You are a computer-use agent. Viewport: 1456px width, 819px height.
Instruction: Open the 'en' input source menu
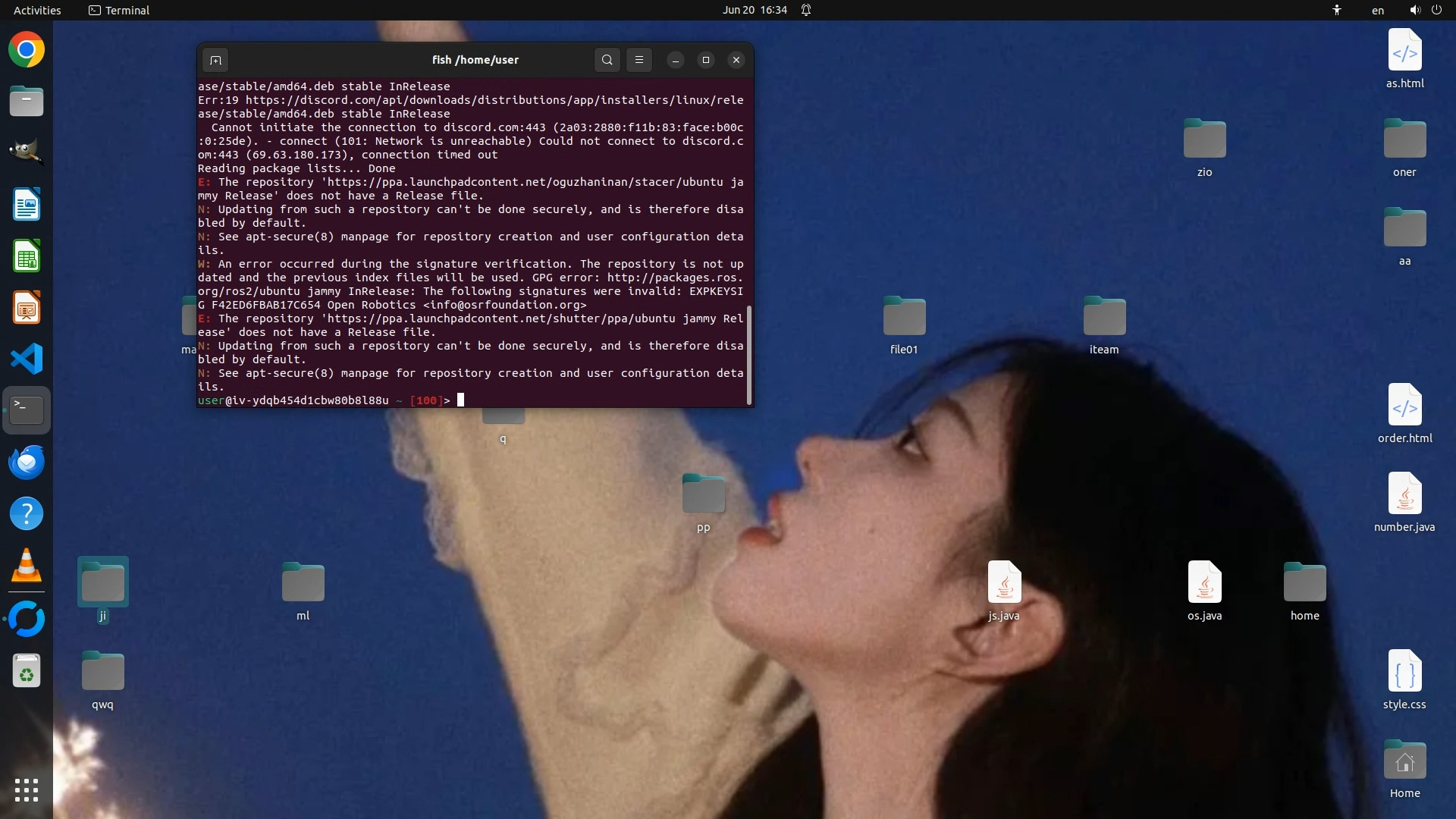[x=1377, y=10]
